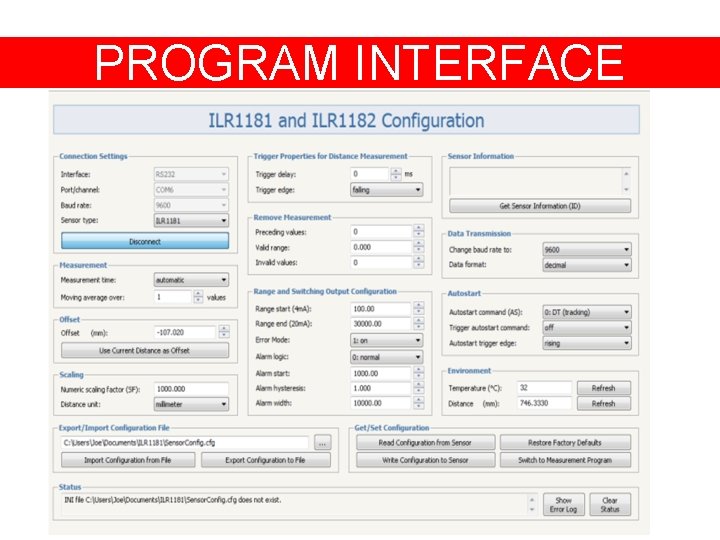The height and width of the screenshot is (540, 720).
Task: Open the Autostart command (AS) dropdown
Action: [587, 312]
